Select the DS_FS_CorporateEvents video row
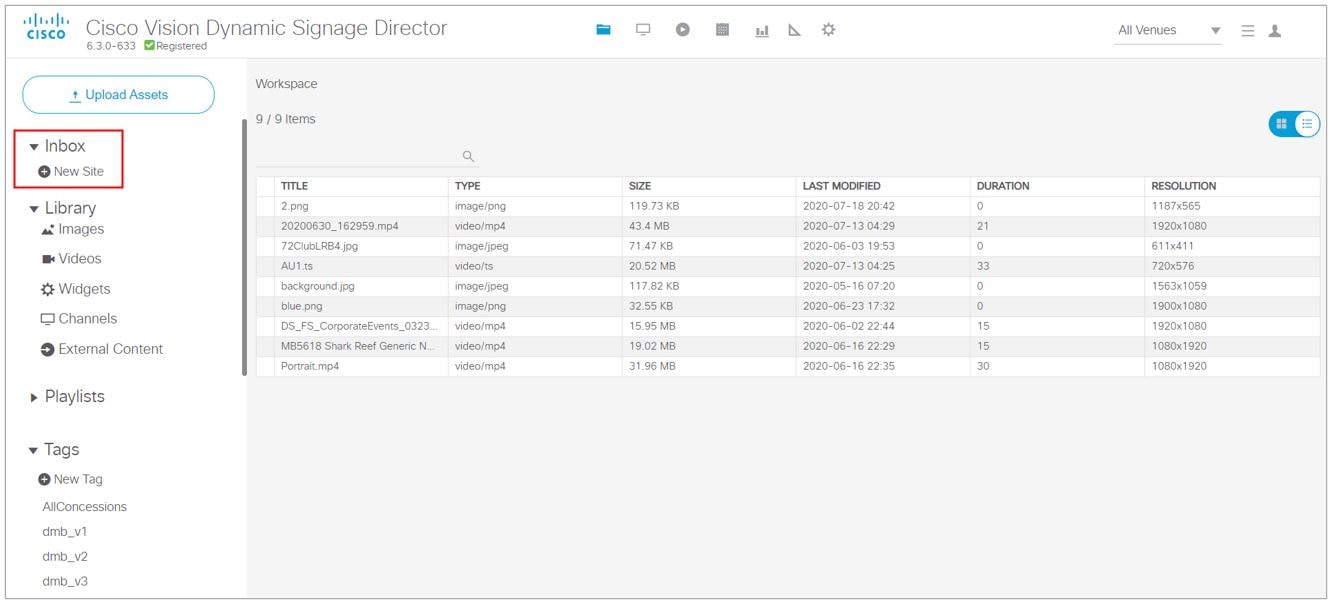Screen dimensions: 1333x606 pos(788,326)
